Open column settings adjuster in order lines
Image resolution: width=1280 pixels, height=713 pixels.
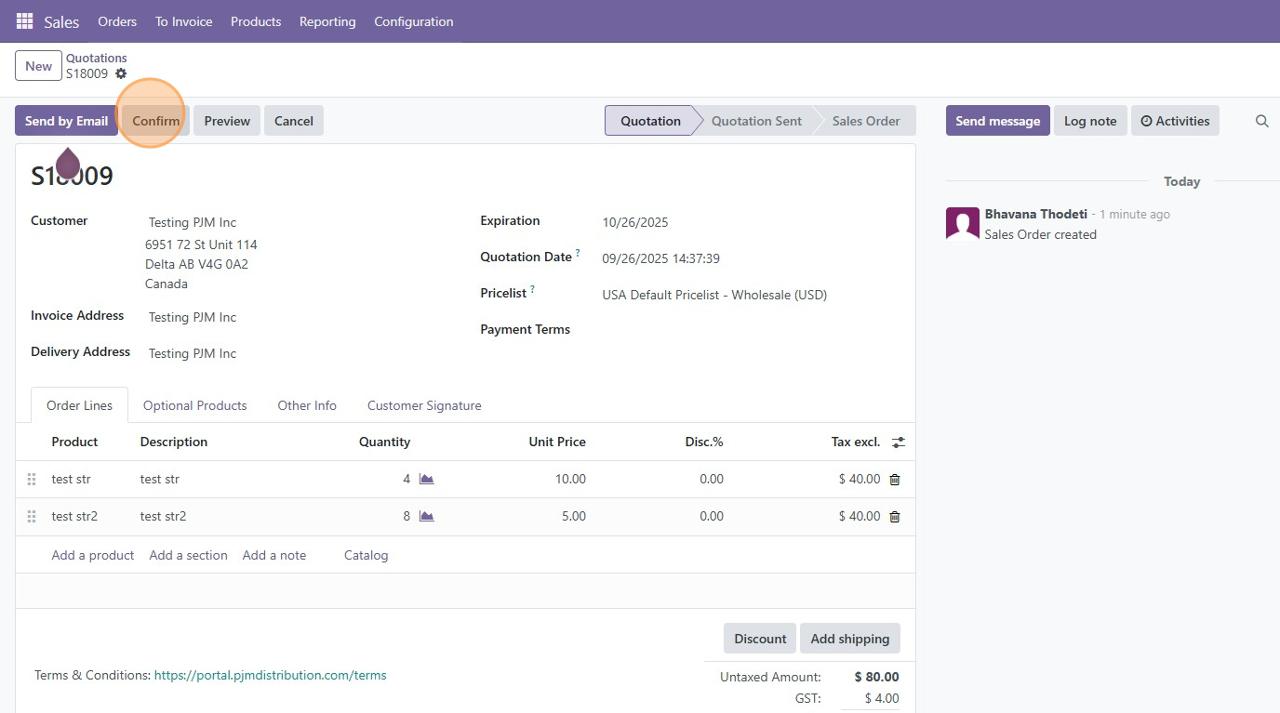click(x=898, y=442)
